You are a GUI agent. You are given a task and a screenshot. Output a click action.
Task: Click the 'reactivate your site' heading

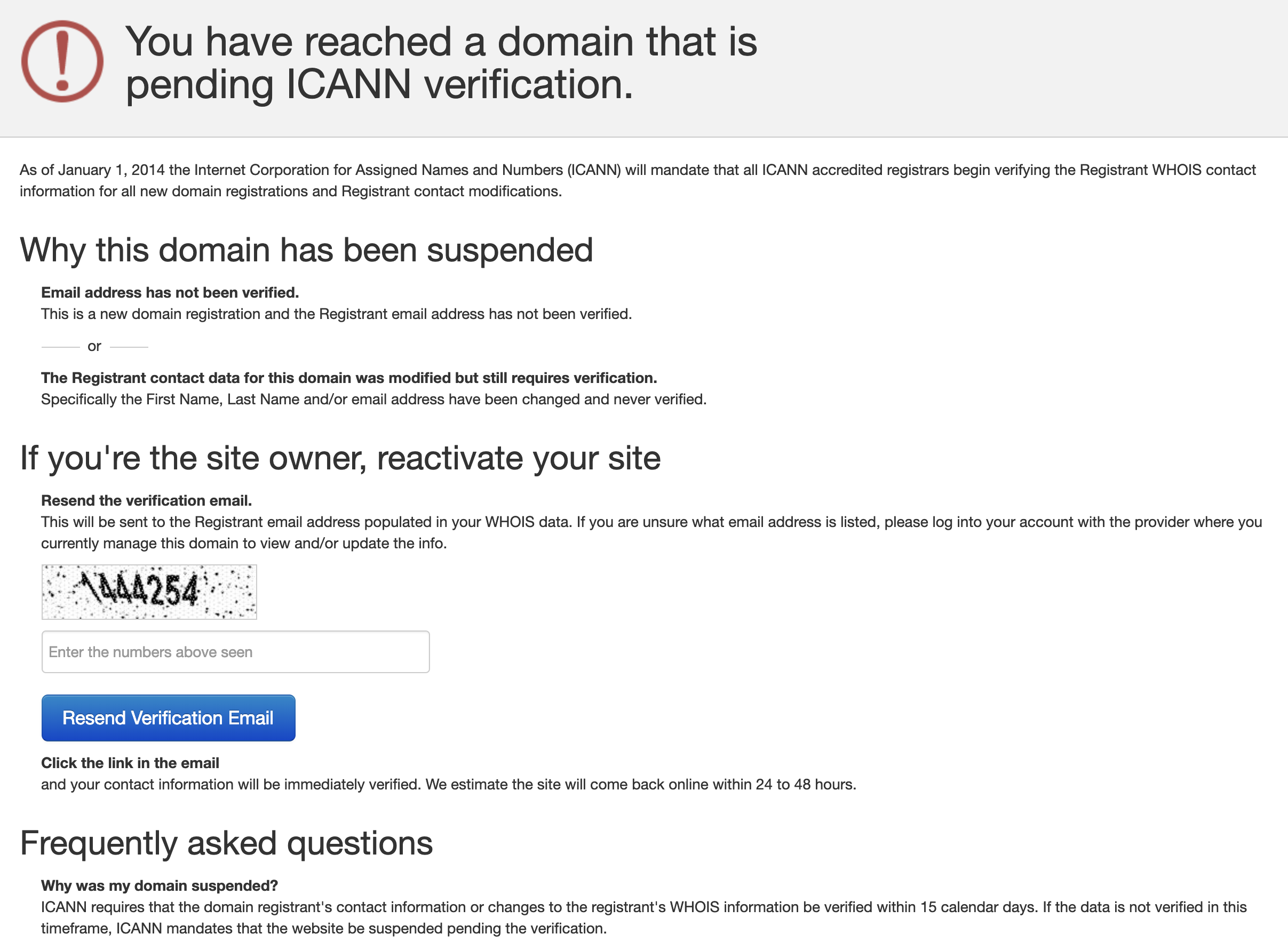coord(340,458)
